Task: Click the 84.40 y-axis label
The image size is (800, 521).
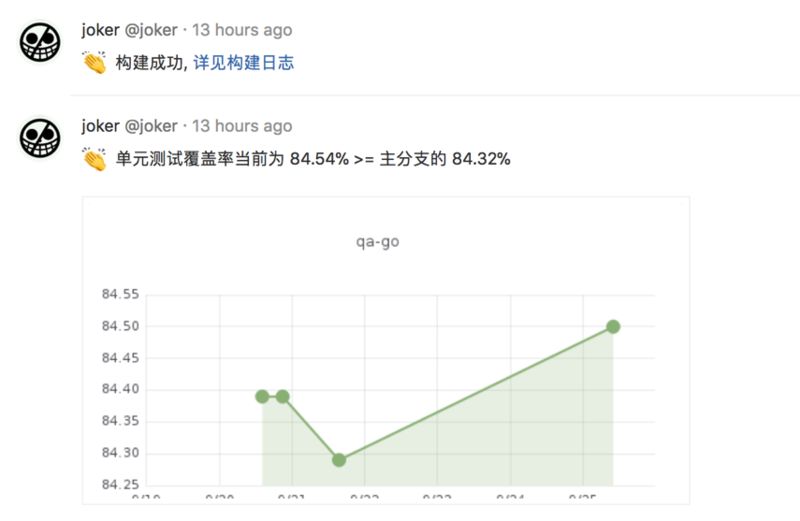Action: click(120, 389)
